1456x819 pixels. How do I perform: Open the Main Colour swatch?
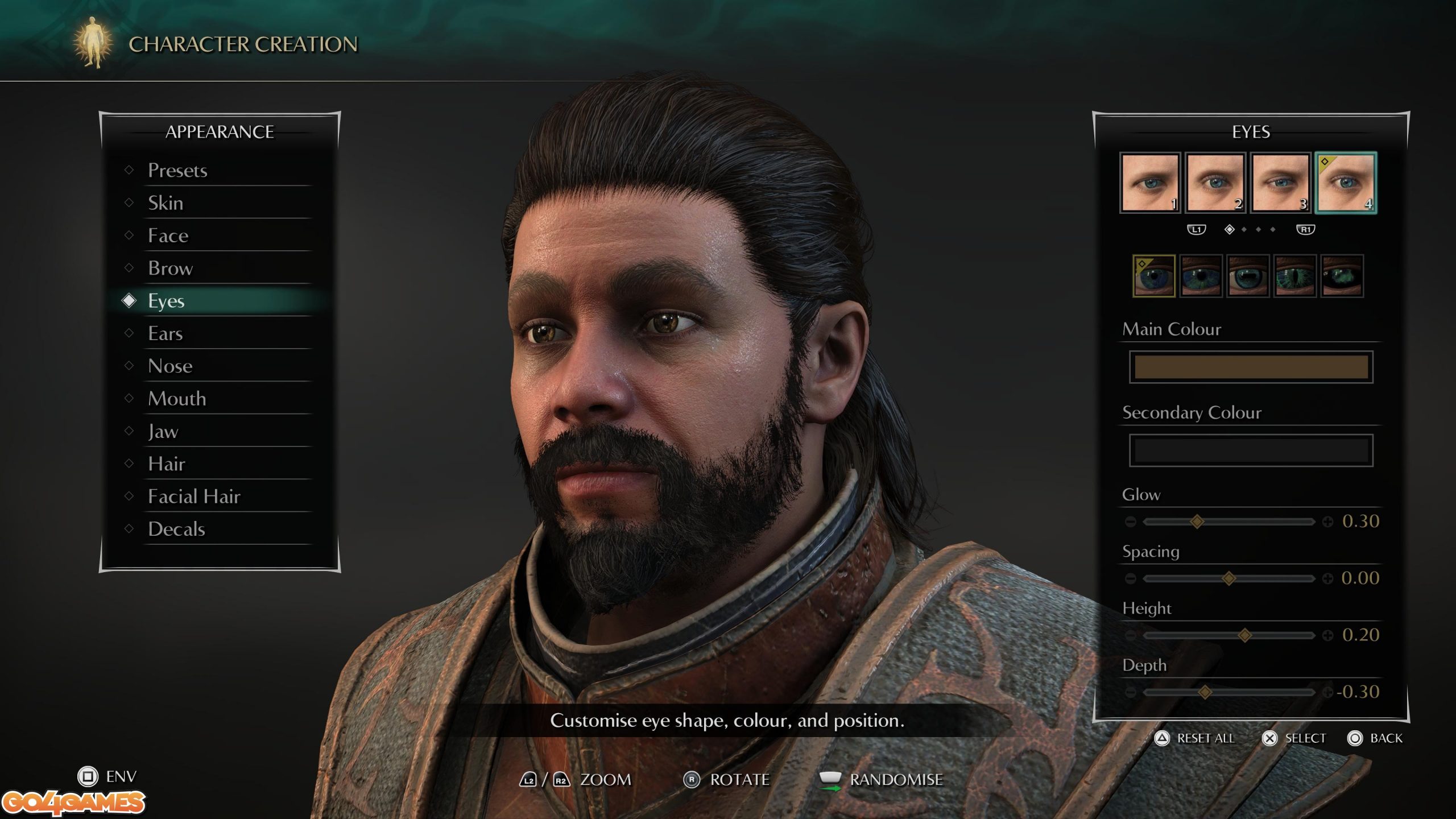[1251, 367]
